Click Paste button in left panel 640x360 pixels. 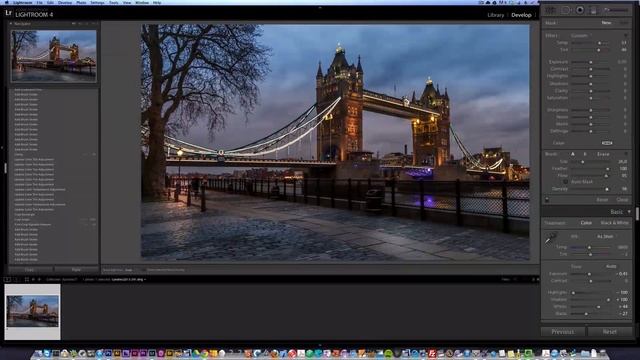point(76,270)
